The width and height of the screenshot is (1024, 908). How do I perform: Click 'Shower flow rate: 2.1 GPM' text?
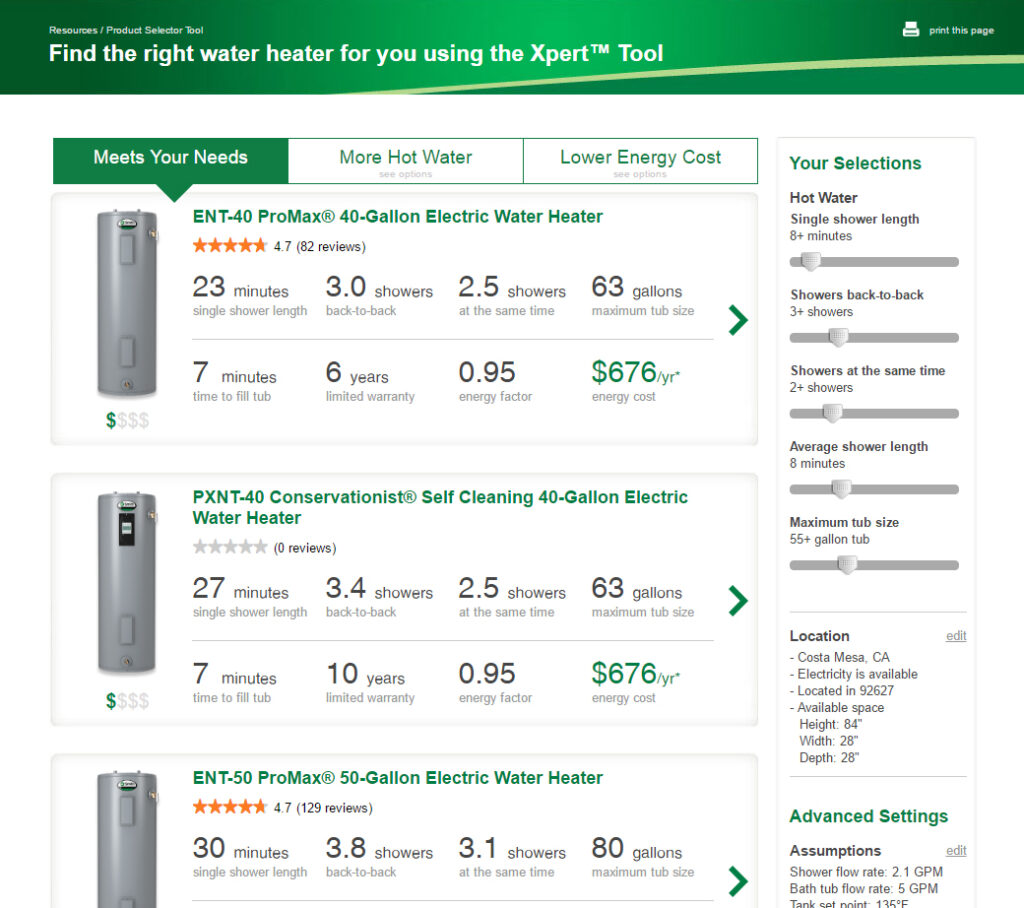pos(866,872)
